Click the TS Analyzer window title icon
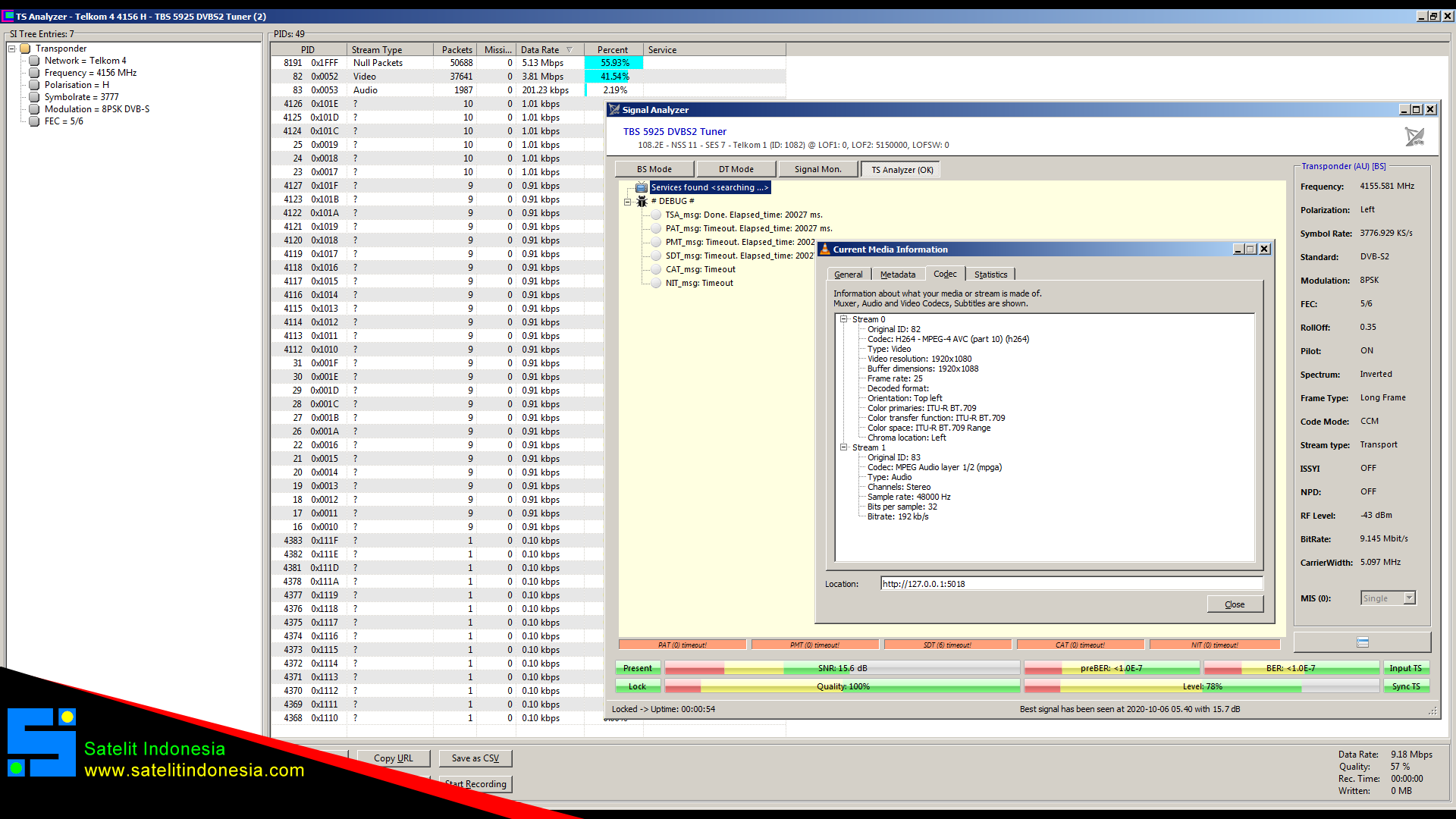The image size is (1456, 819). click(x=9, y=16)
